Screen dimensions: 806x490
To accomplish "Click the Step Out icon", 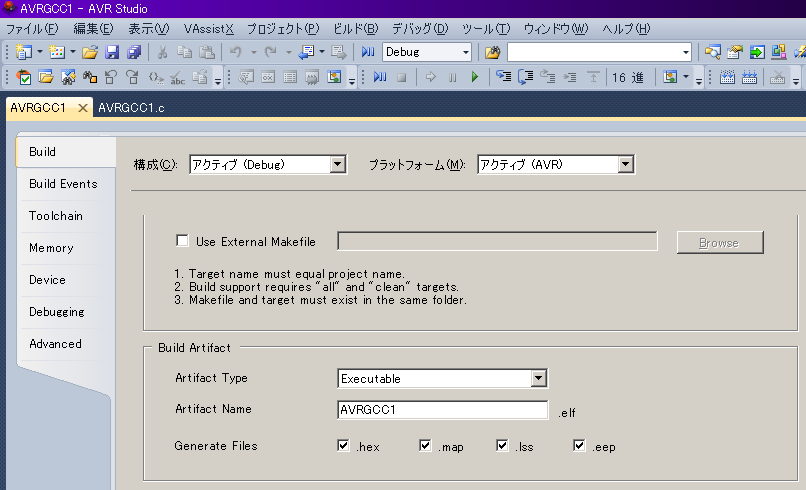I will point(547,77).
